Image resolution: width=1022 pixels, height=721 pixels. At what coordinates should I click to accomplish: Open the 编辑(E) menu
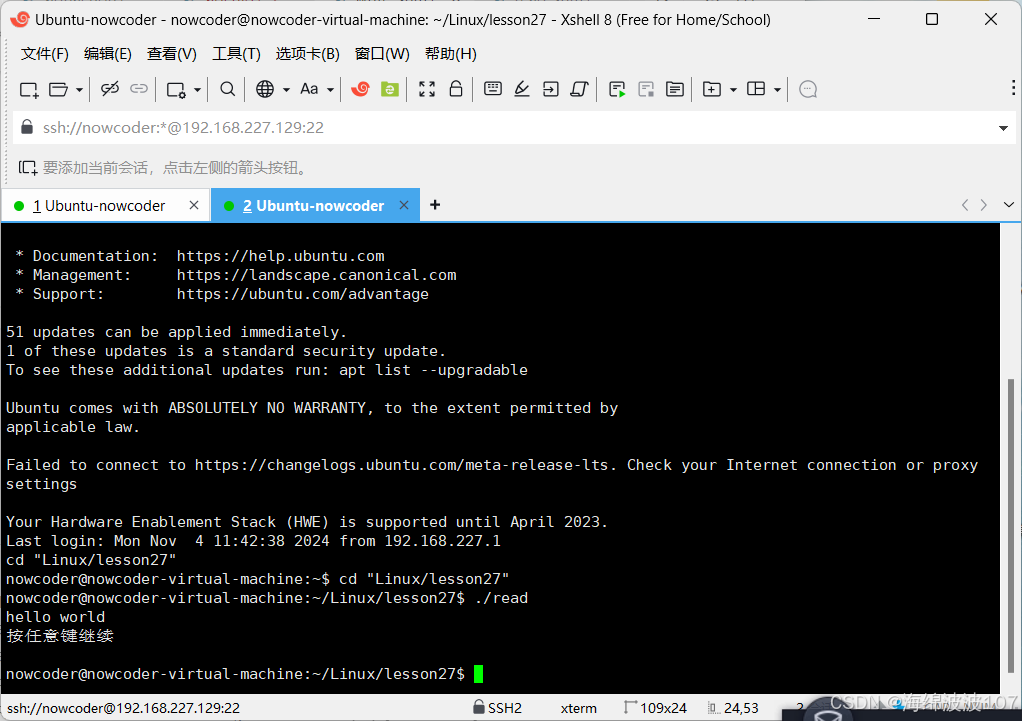(x=108, y=53)
